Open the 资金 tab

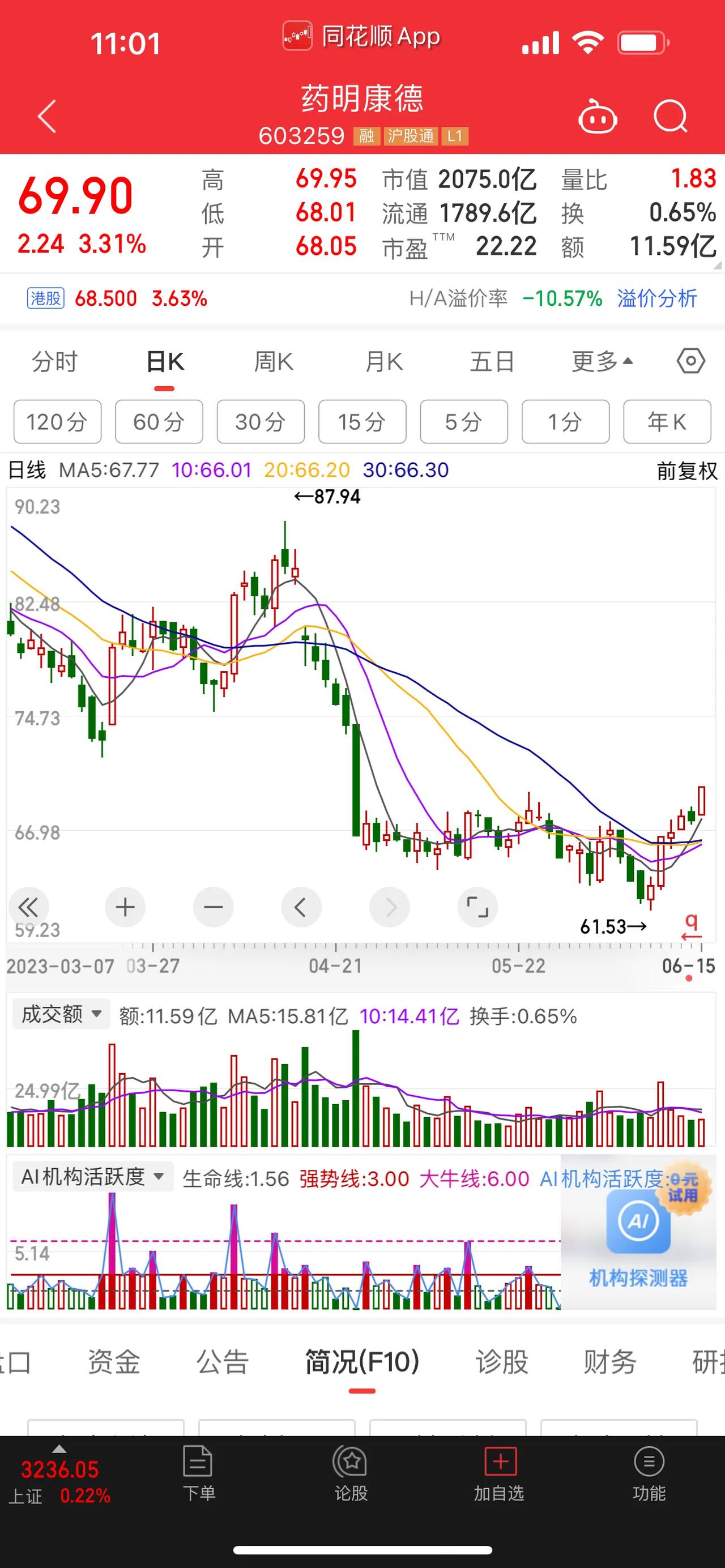114,1362
